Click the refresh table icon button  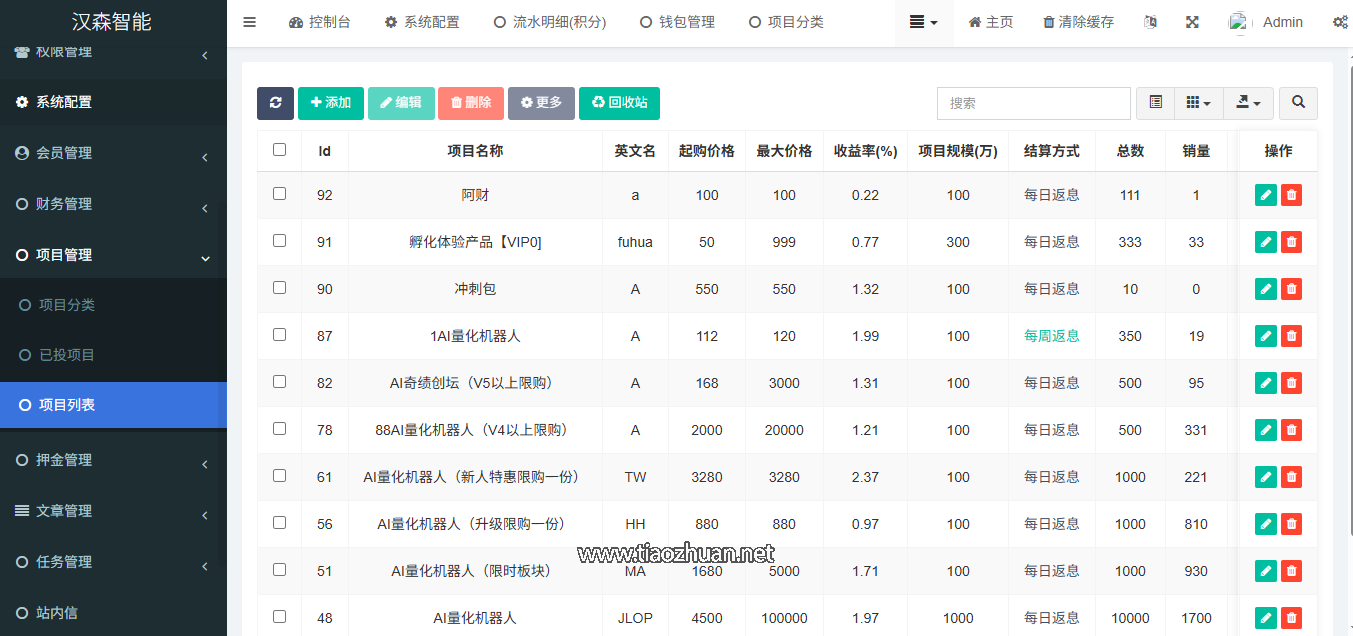275,103
